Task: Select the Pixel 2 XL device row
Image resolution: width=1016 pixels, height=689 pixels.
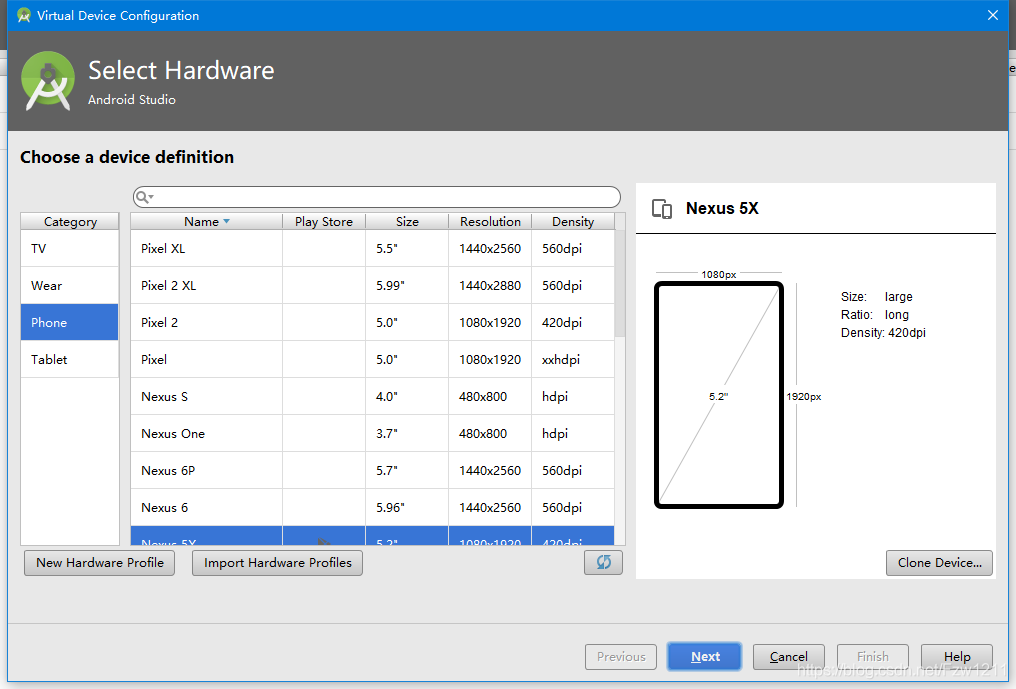Action: point(373,286)
